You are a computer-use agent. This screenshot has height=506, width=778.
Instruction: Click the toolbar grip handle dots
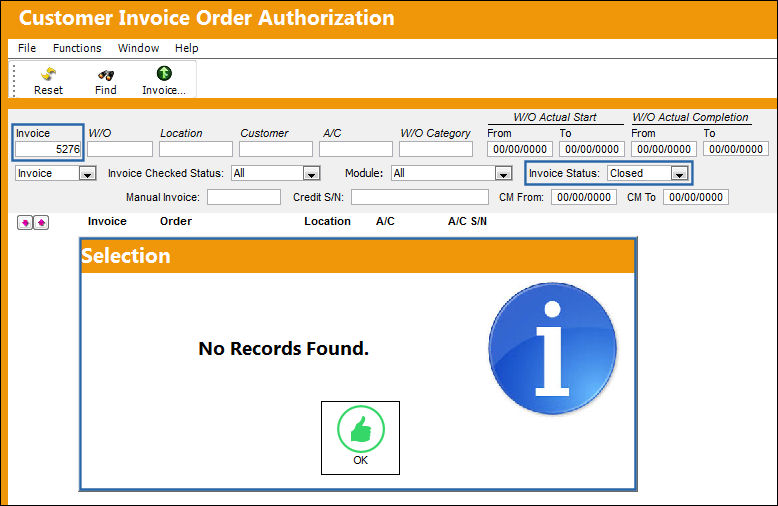pyautogui.click(x=14, y=79)
